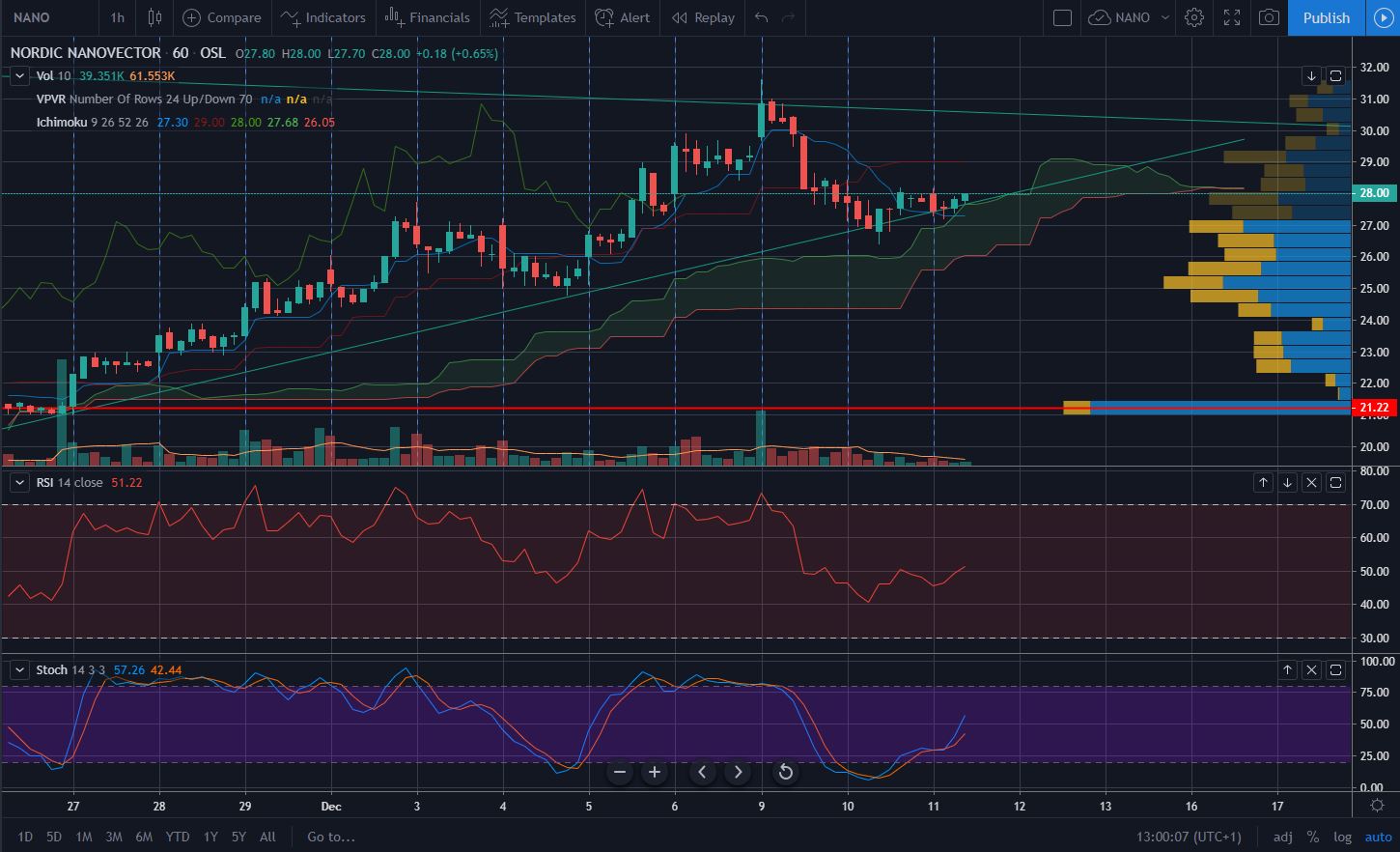Image resolution: width=1400 pixels, height=852 pixels.
Task: Click the red 21.22 price line label
Action: tap(1374, 408)
